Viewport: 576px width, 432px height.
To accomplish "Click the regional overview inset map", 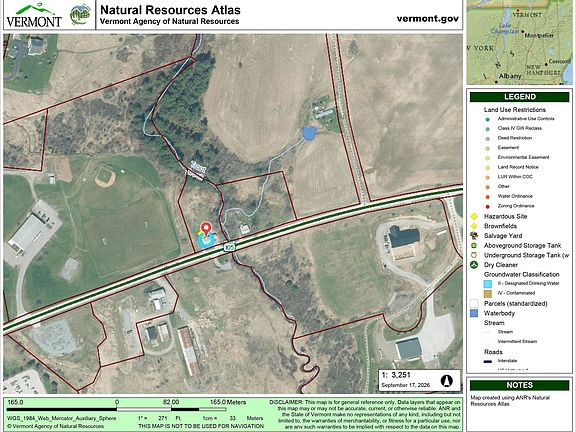I will (519, 42).
